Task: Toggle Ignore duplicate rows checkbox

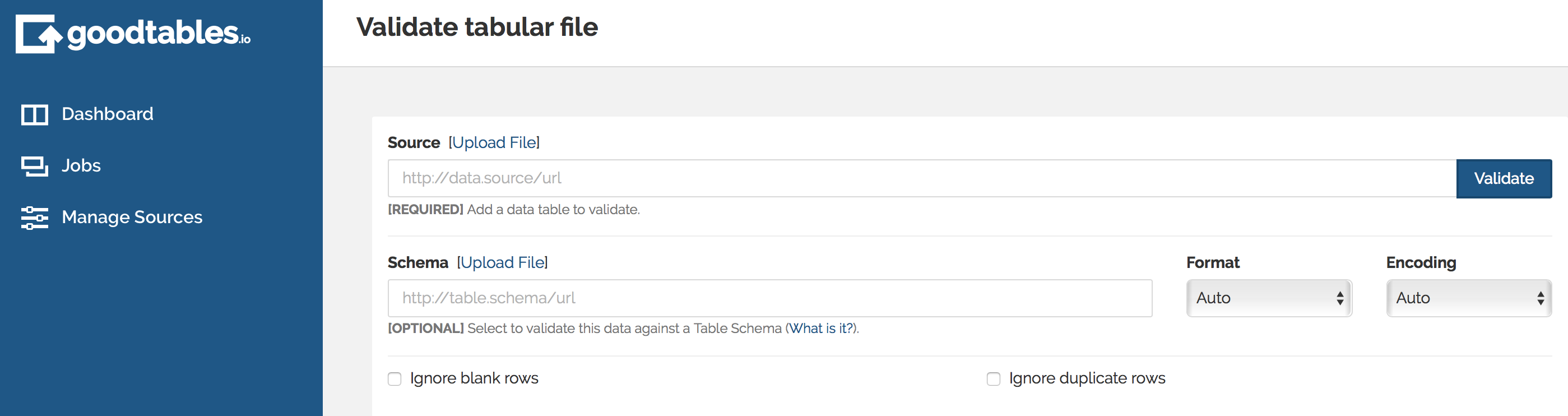Action: [x=994, y=379]
